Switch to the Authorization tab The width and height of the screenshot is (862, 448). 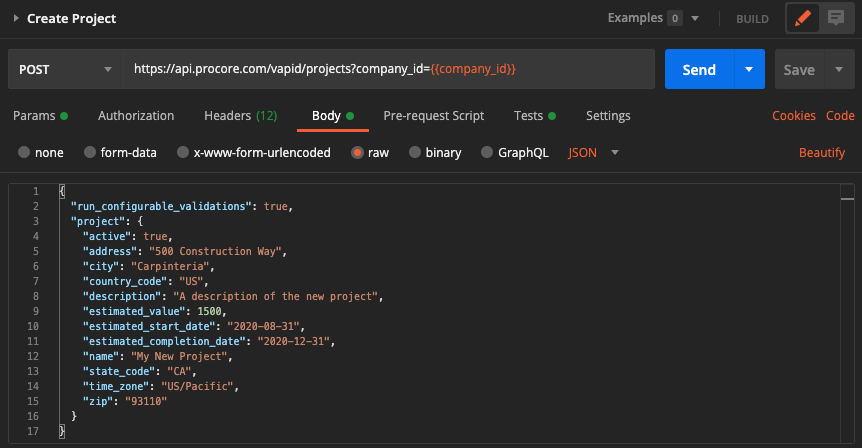coord(136,115)
